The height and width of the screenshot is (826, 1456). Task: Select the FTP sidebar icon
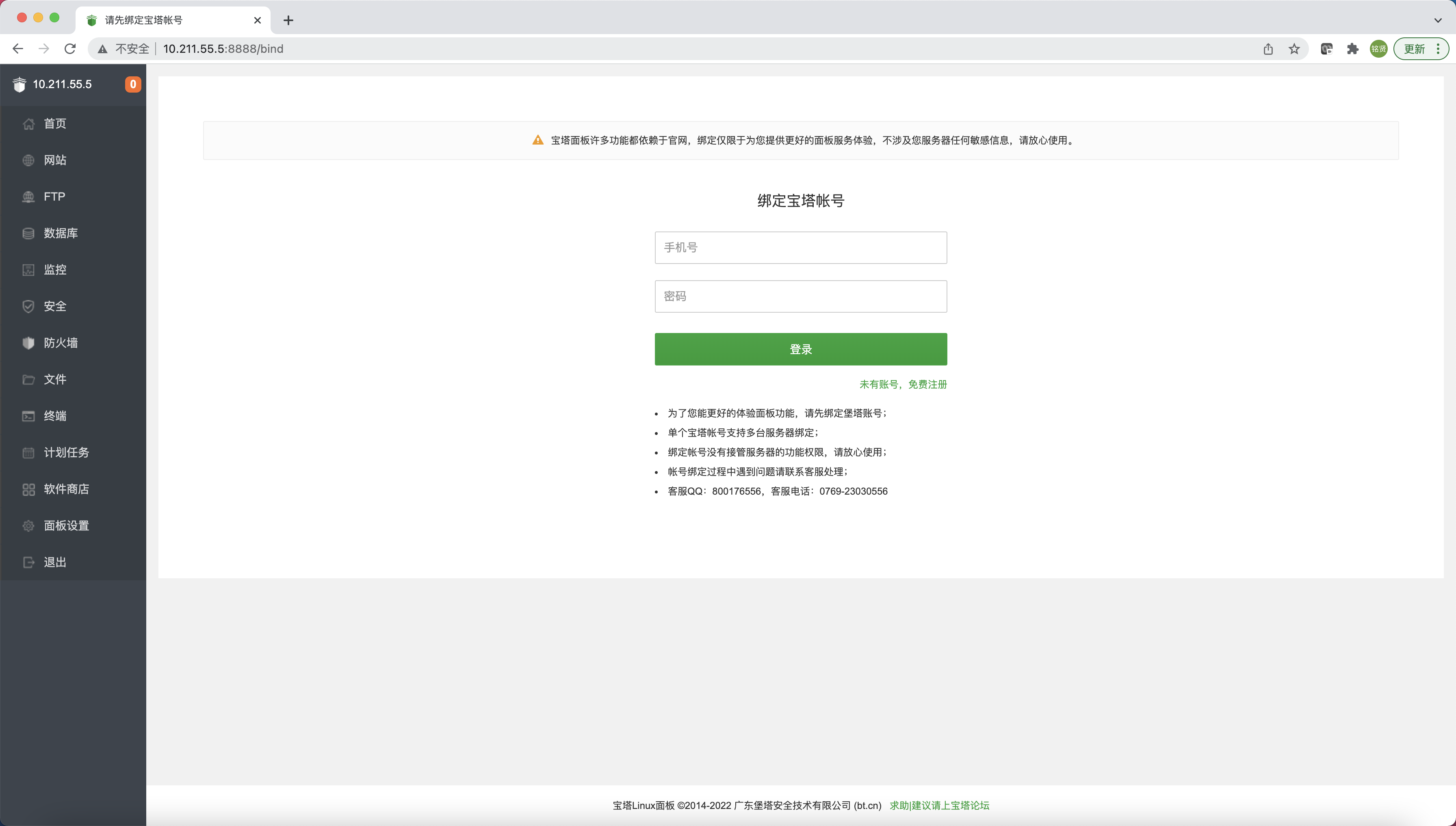pos(28,197)
